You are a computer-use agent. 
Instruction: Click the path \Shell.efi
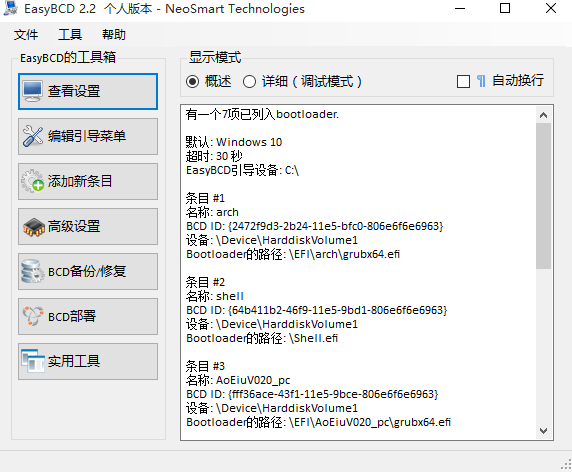[313, 338]
